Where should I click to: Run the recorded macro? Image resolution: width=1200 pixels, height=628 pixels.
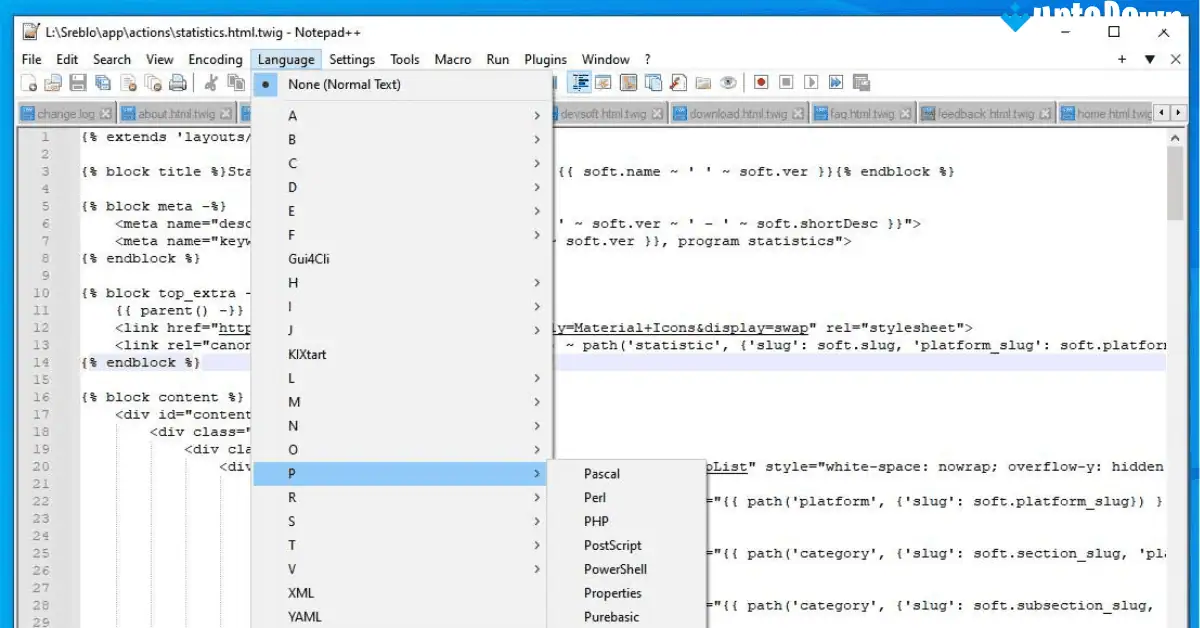[812, 82]
